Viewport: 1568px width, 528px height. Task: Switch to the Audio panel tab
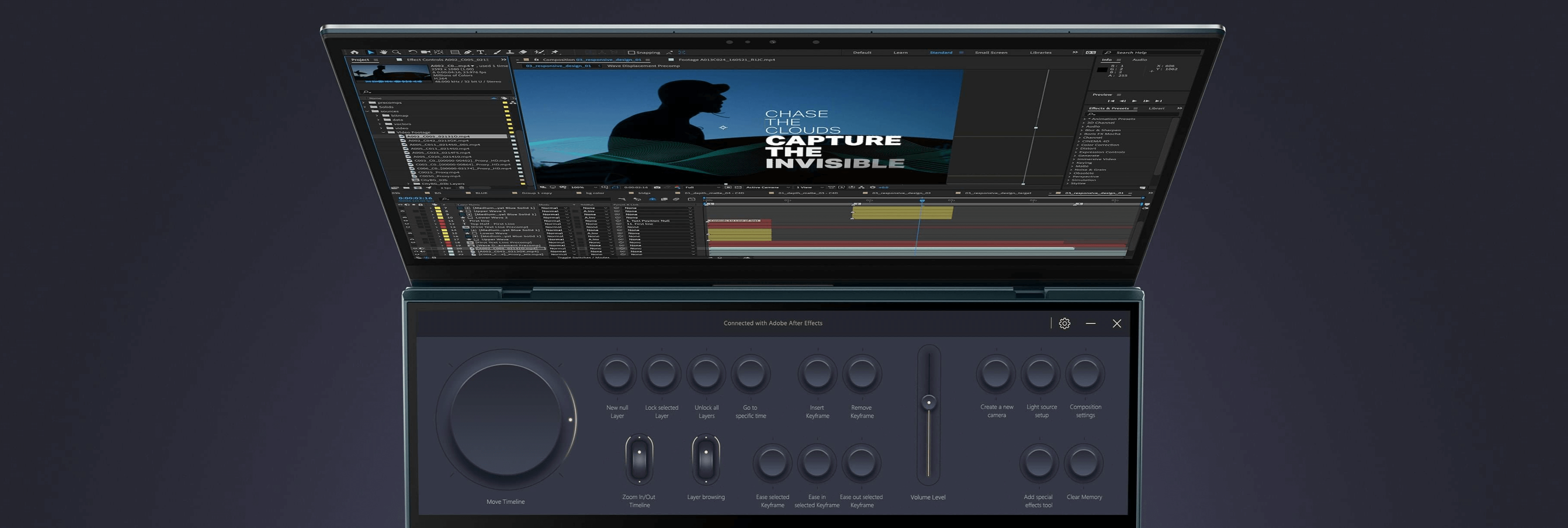[x=1140, y=60]
